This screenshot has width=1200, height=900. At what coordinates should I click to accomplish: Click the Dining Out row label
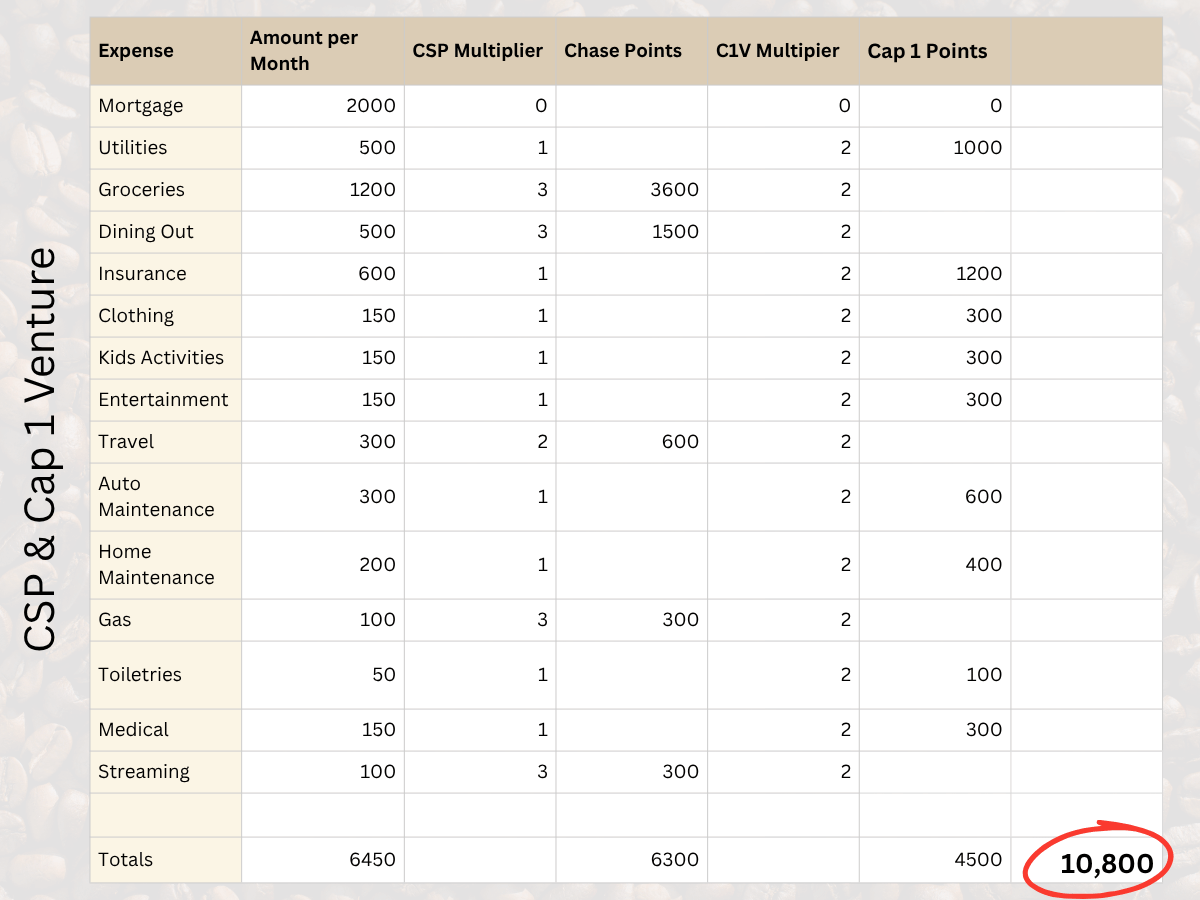coord(146,232)
